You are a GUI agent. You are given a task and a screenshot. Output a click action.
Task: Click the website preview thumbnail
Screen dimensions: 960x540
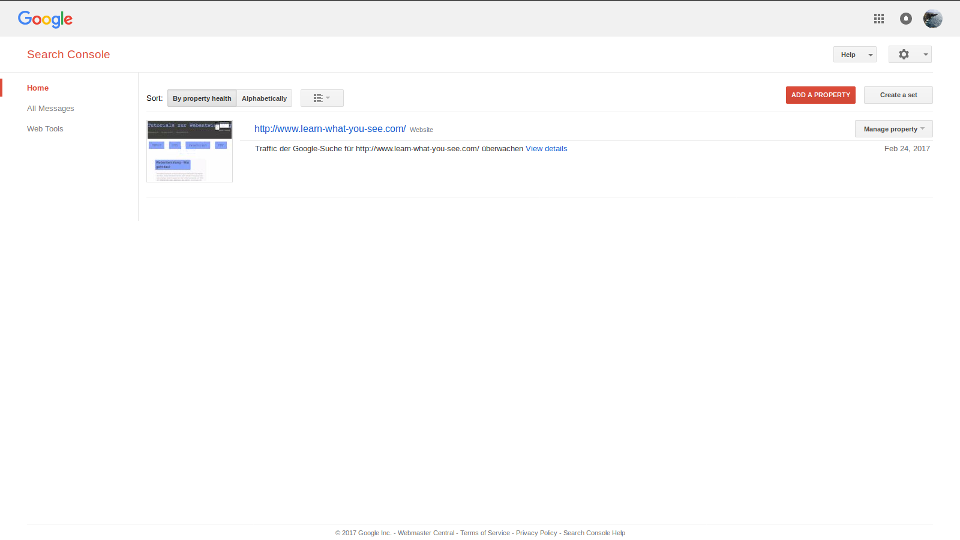click(x=190, y=151)
